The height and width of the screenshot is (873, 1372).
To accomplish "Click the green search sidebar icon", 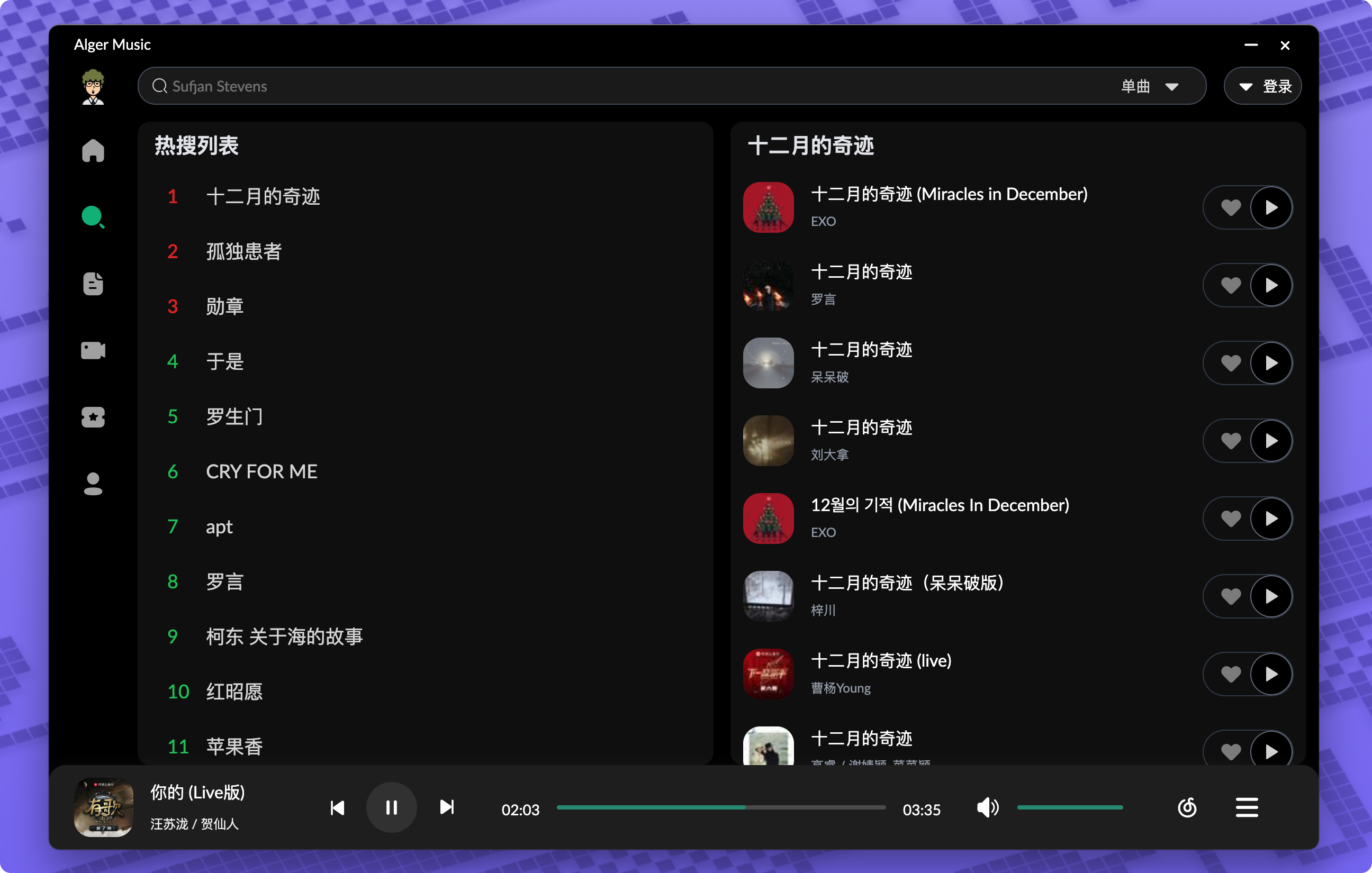I will tap(93, 217).
